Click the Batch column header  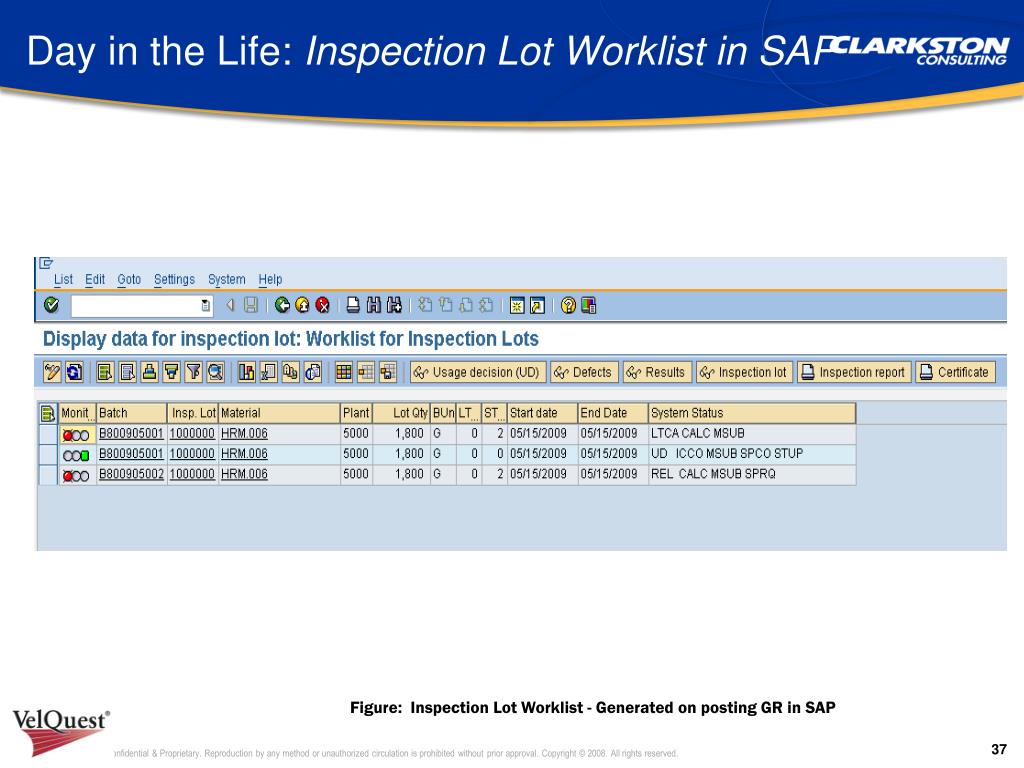pos(131,413)
